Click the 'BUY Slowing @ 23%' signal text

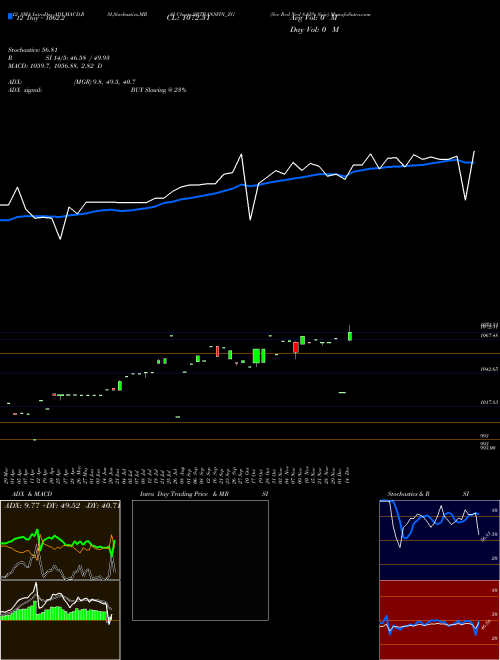click(x=158, y=90)
